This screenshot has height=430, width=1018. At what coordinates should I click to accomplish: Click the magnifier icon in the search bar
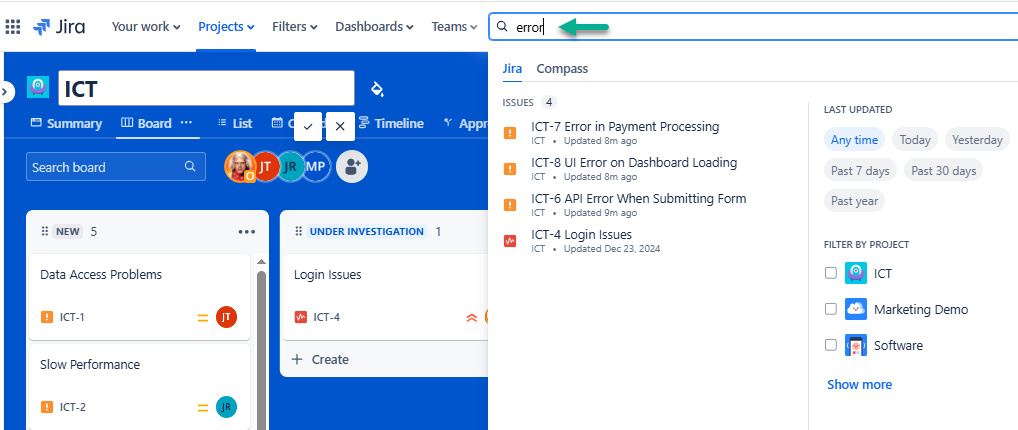coord(501,27)
